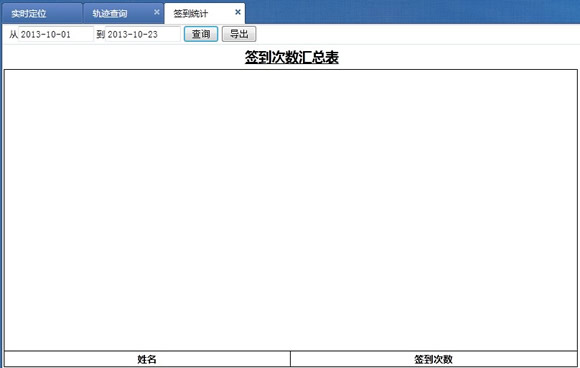Select the 签到次数 column header
The height and width of the screenshot is (368, 580).
coord(434,359)
